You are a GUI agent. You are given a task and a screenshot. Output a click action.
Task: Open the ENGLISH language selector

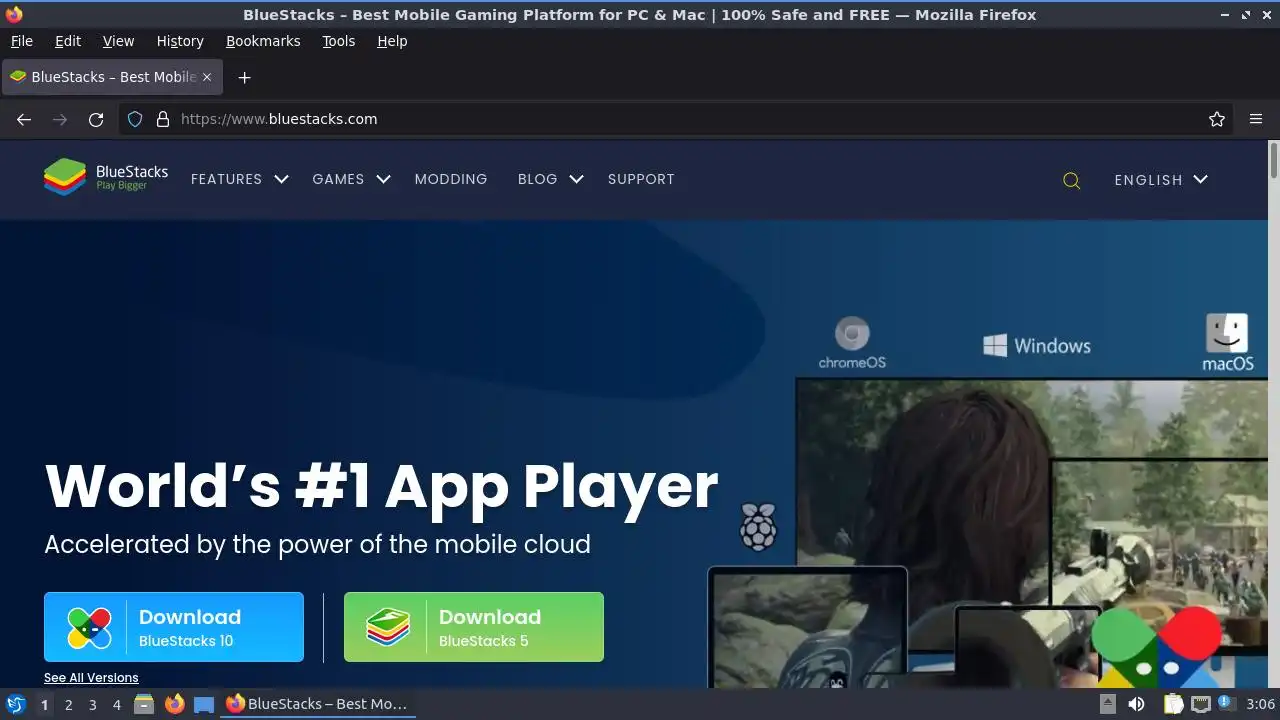1161,180
